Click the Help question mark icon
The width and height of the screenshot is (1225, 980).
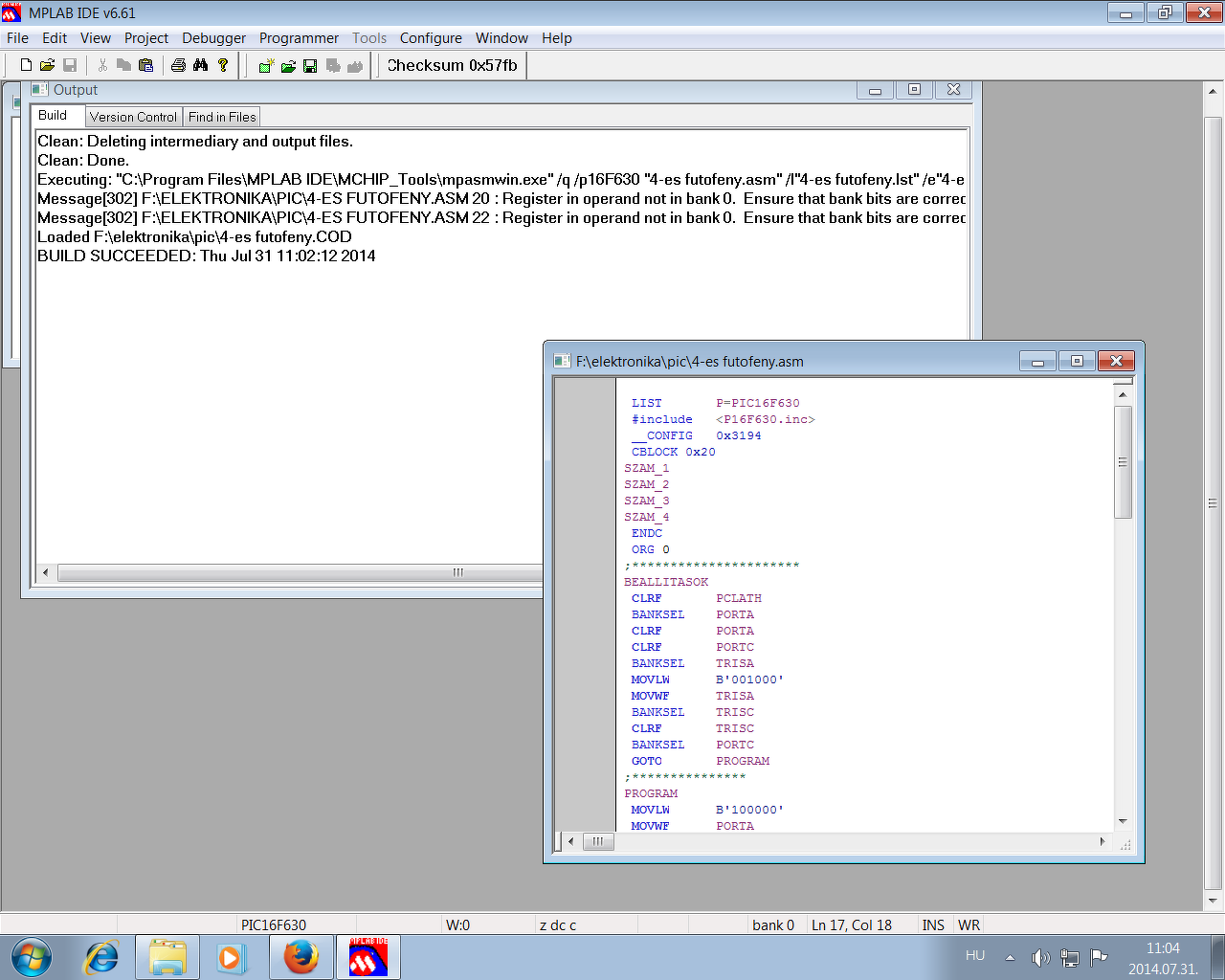(223, 65)
